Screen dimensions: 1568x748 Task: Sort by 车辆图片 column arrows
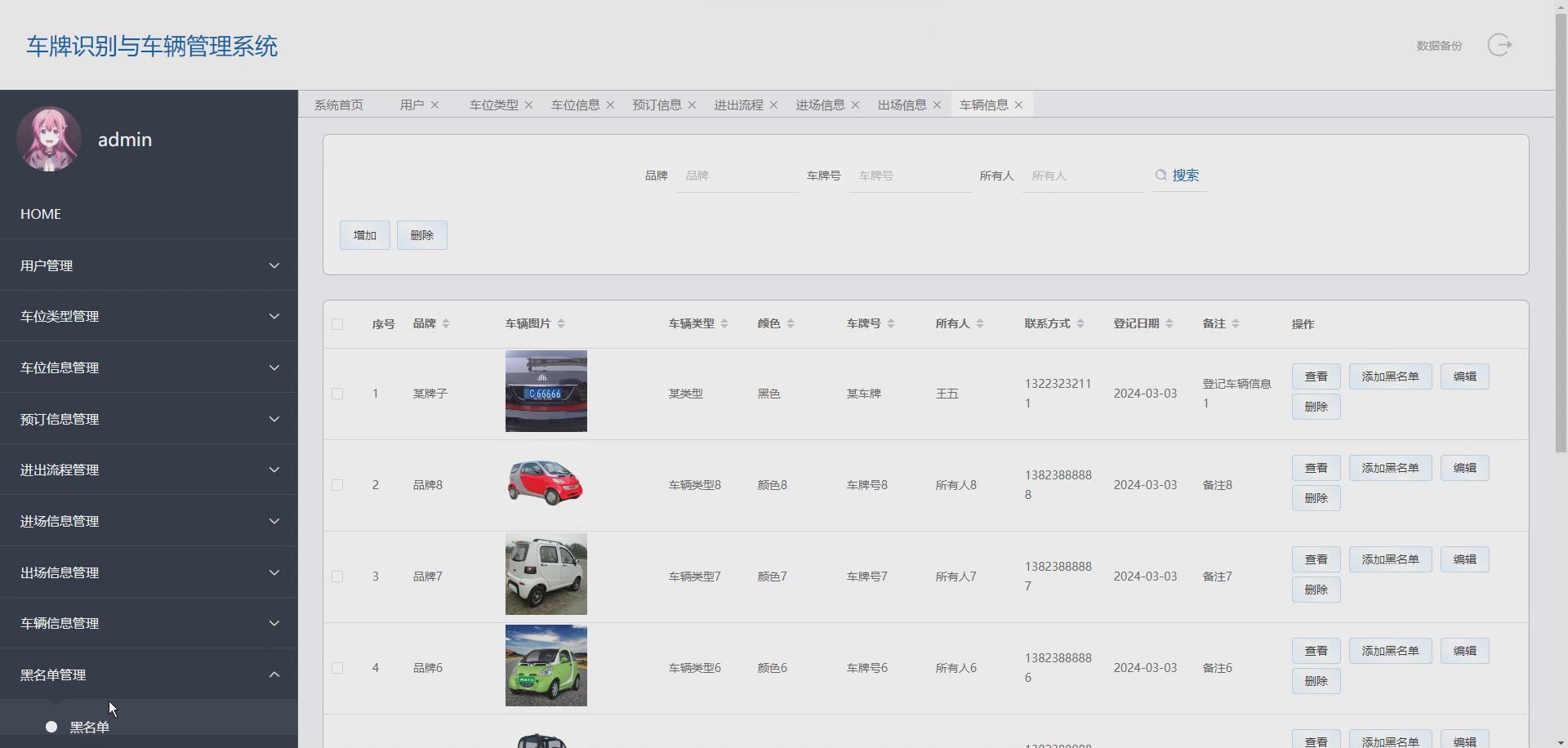tap(561, 324)
